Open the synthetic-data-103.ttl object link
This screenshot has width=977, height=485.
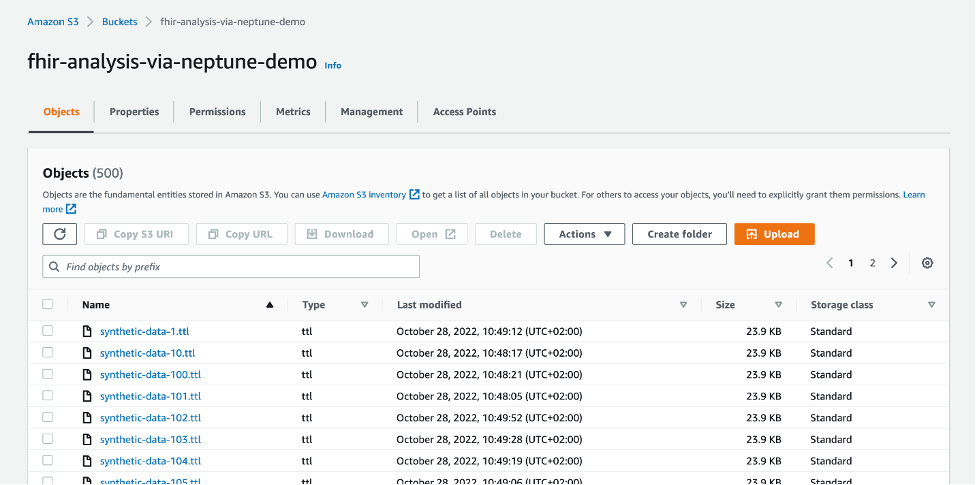coord(150,439)
